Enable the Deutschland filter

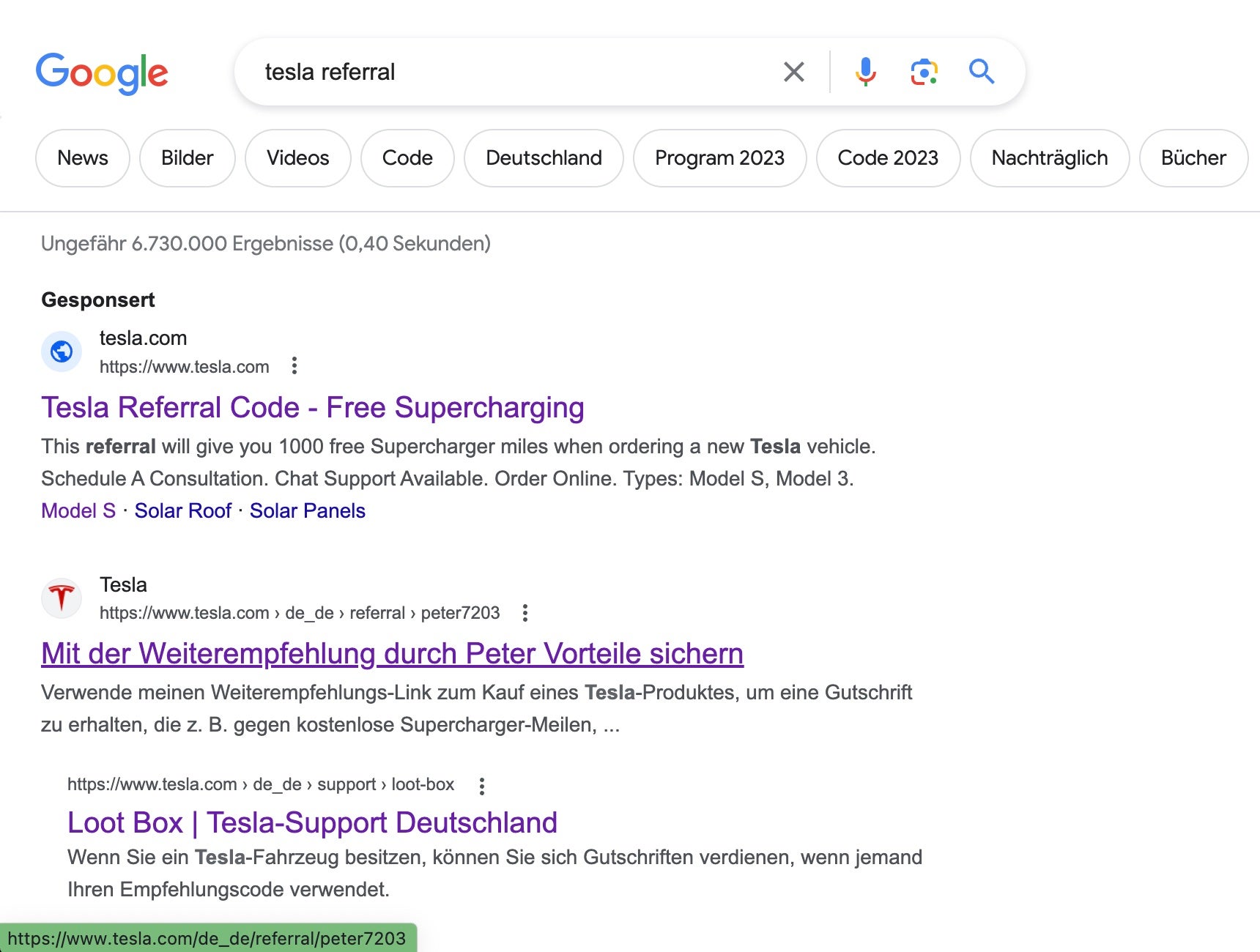(x=543, y=158)
